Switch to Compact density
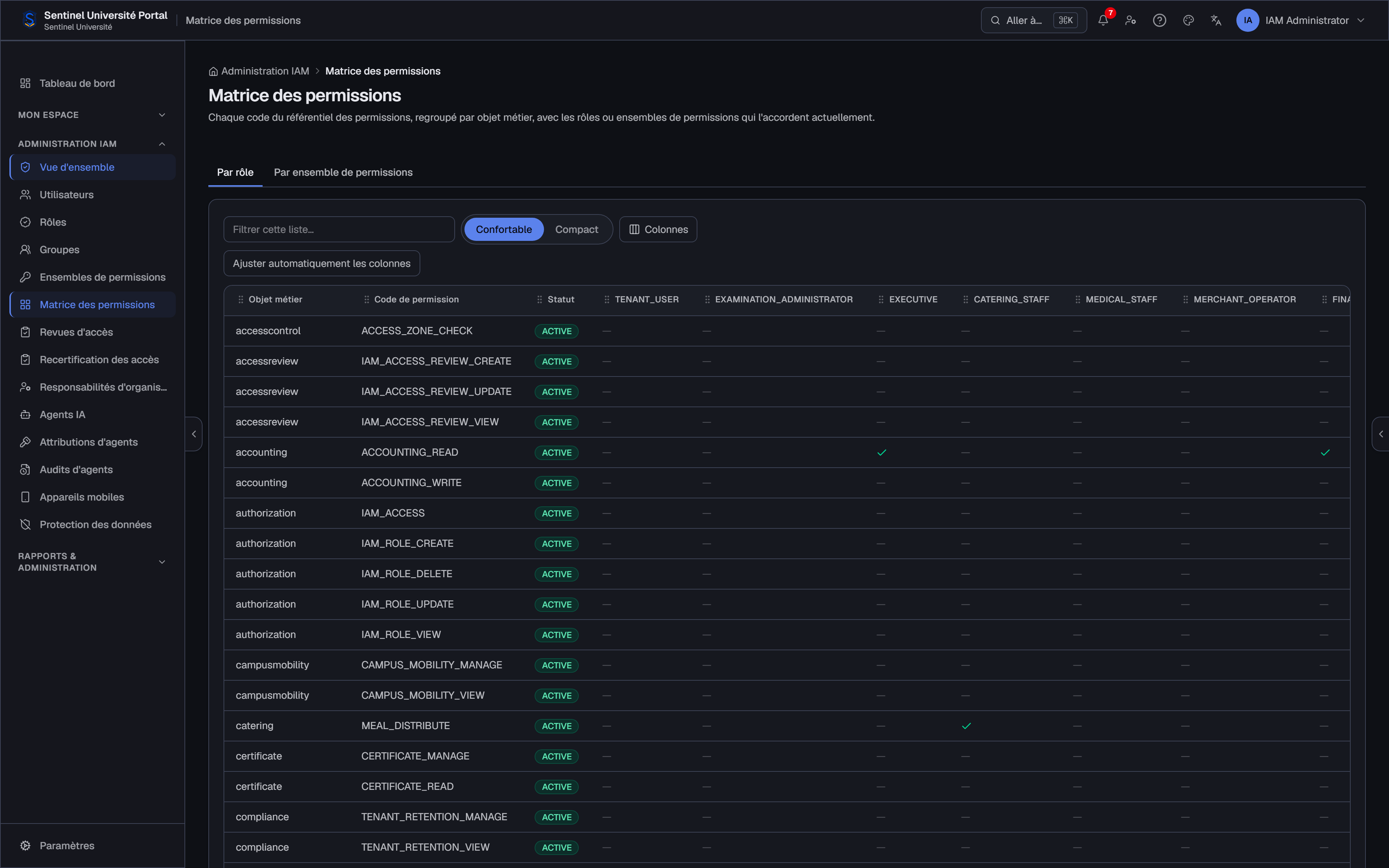Screen dimensions: 1389x868 (x=576, y=229)
